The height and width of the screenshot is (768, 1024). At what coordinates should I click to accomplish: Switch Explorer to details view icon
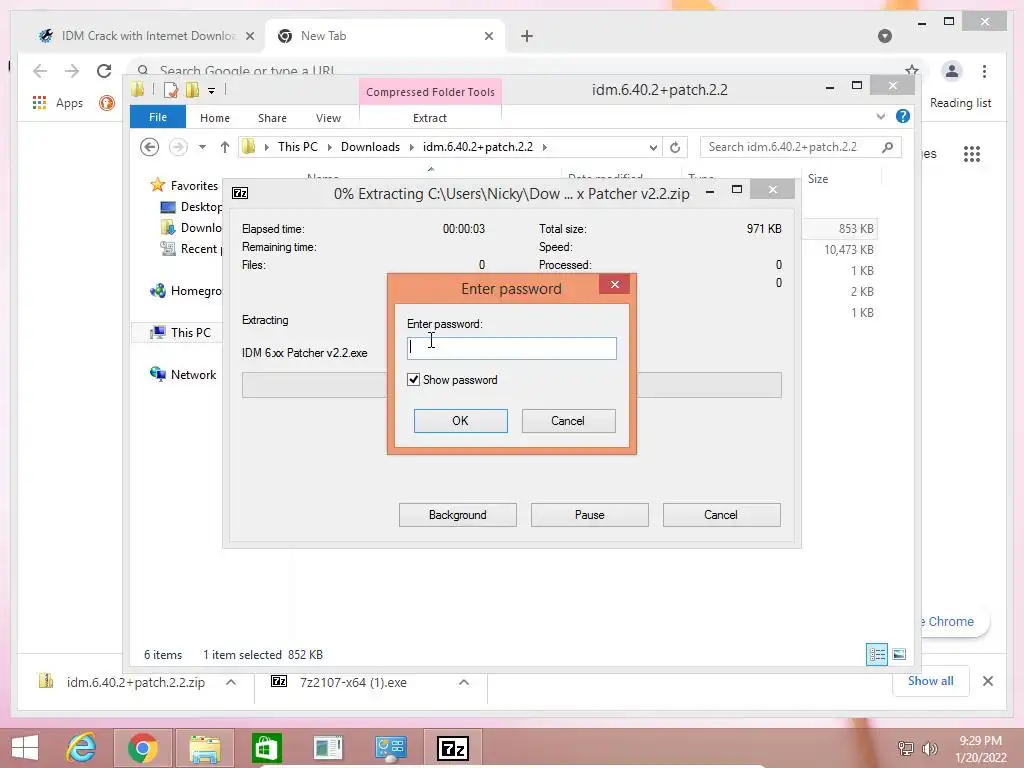point(876,654)
